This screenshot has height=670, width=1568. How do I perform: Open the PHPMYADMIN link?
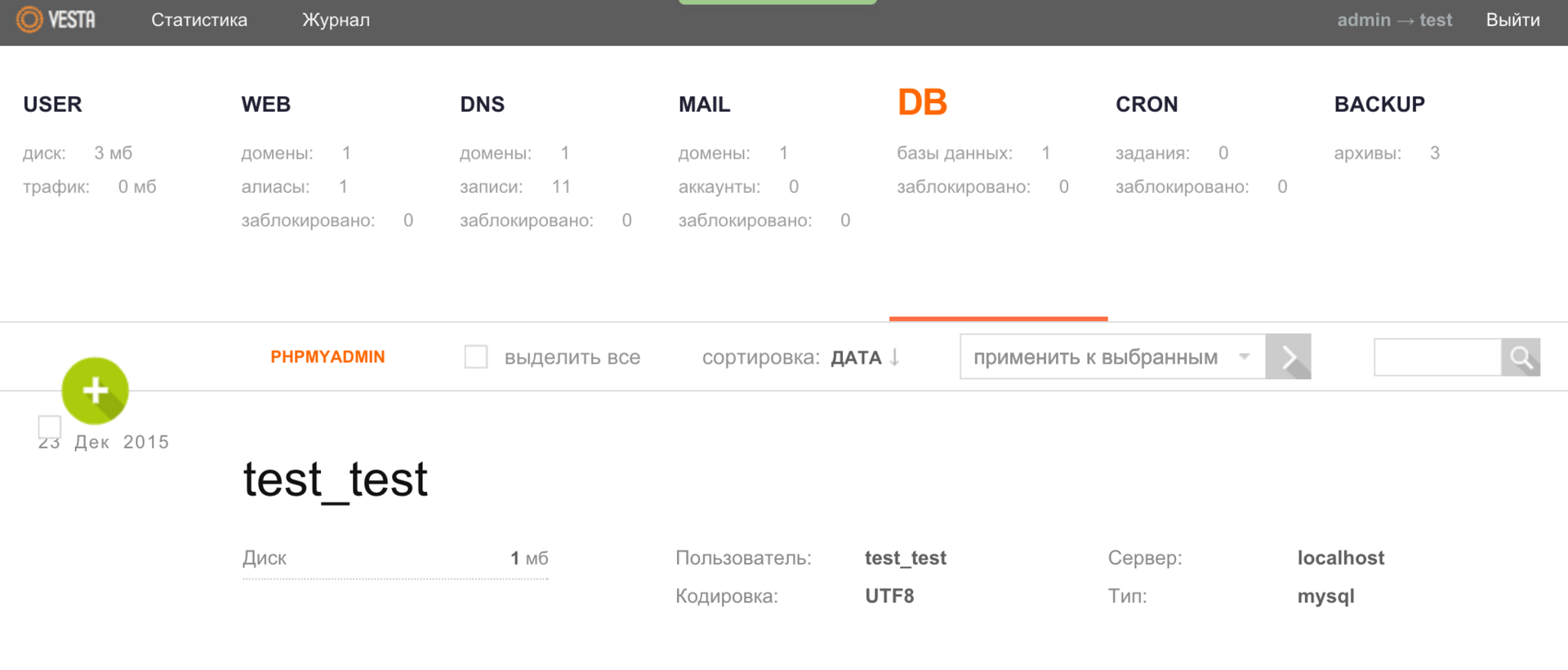point(327,357)
